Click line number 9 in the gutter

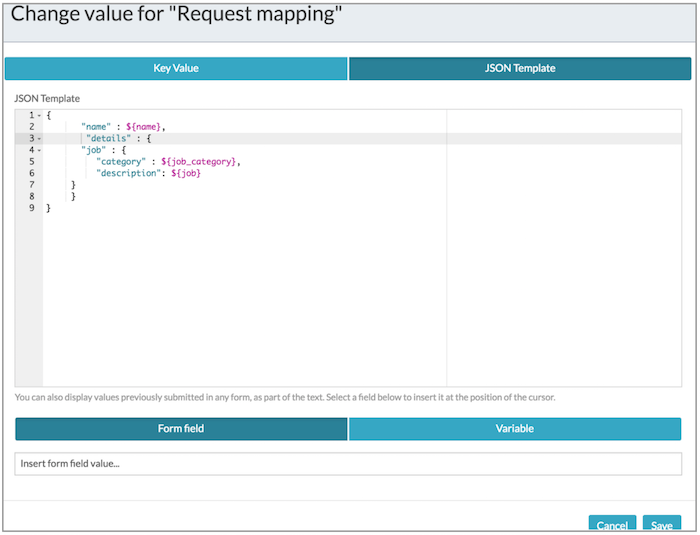pyautogui.click(x=32, y=208)
